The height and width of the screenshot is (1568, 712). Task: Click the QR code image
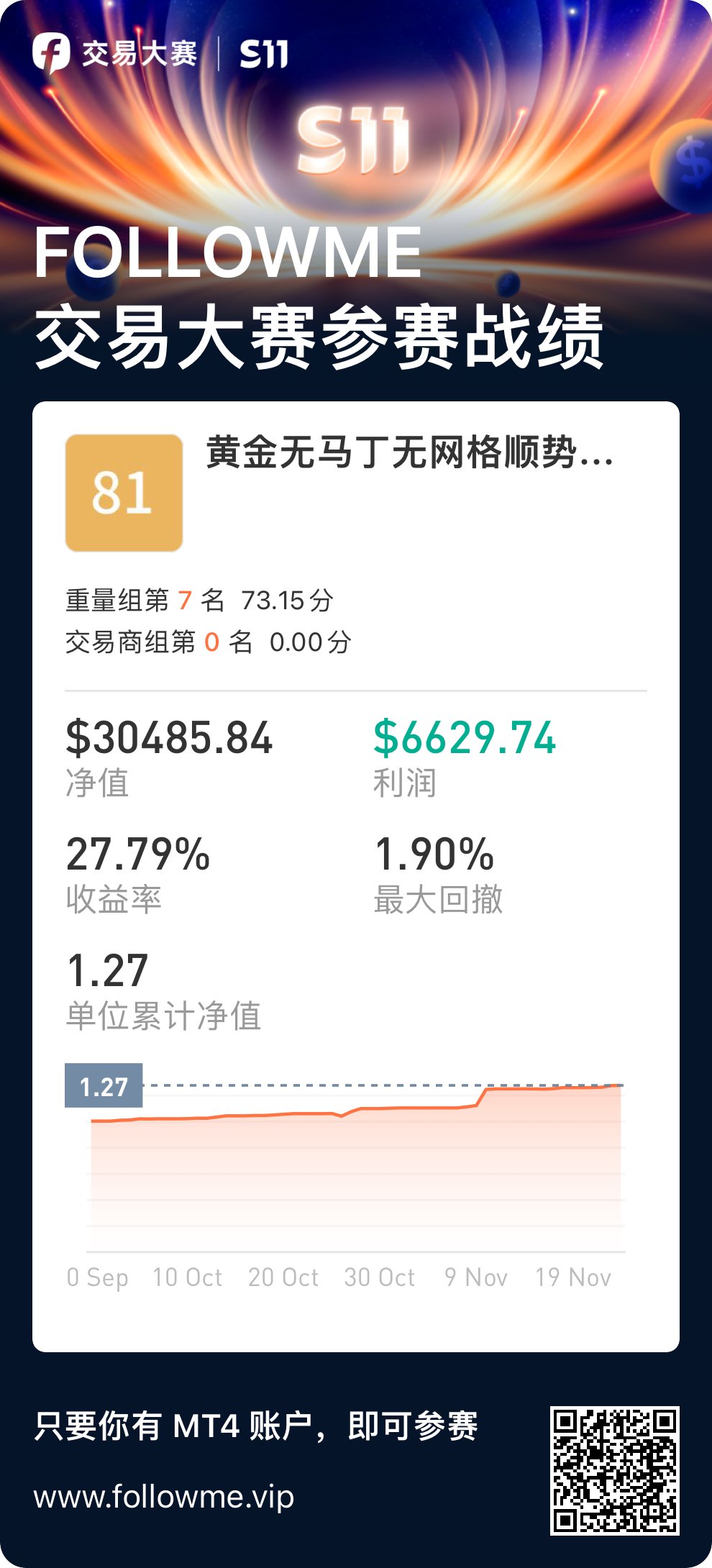click(615, 1471)
